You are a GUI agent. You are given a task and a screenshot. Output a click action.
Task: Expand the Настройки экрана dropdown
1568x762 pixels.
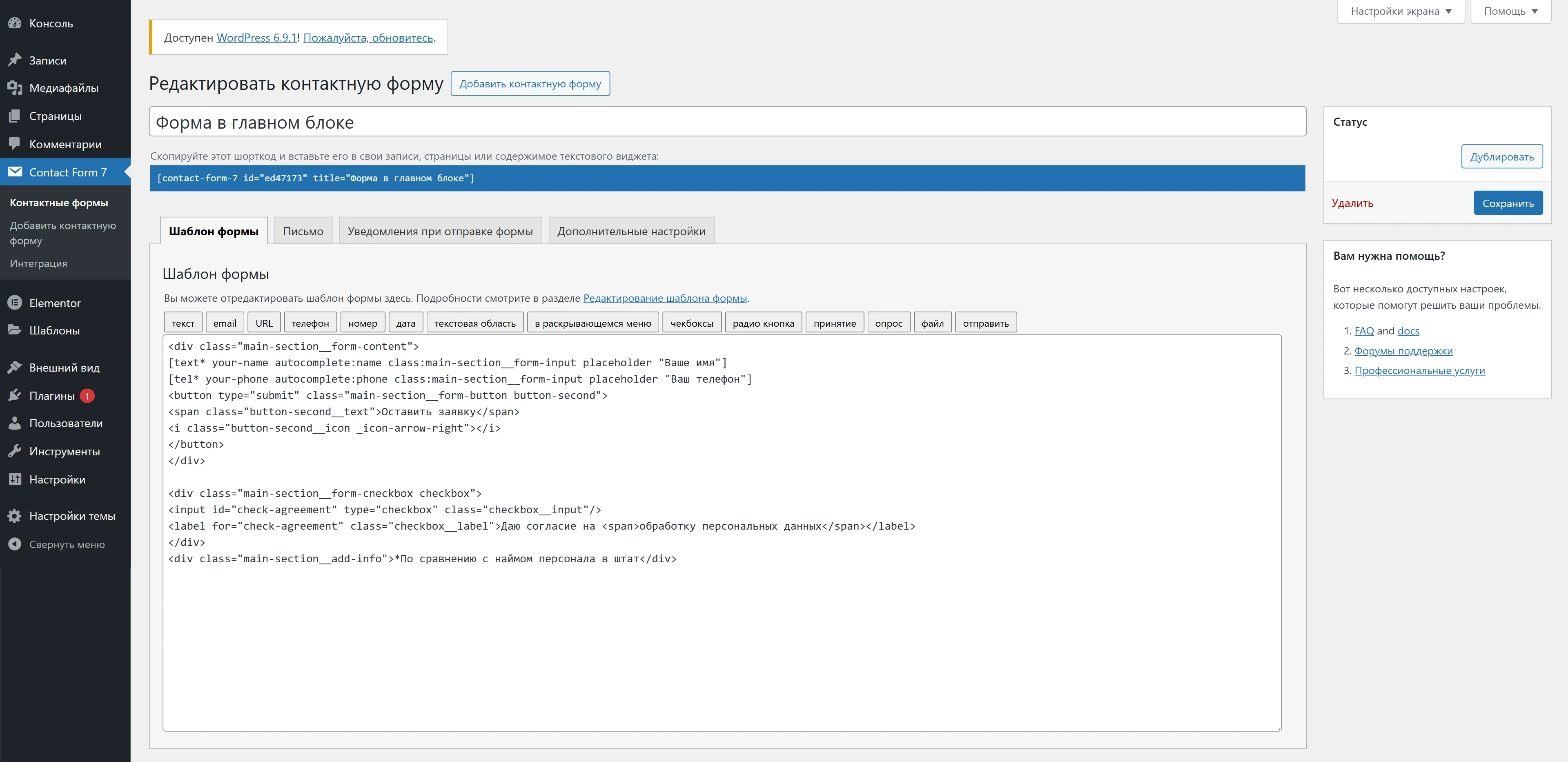tap(1400, 11)
